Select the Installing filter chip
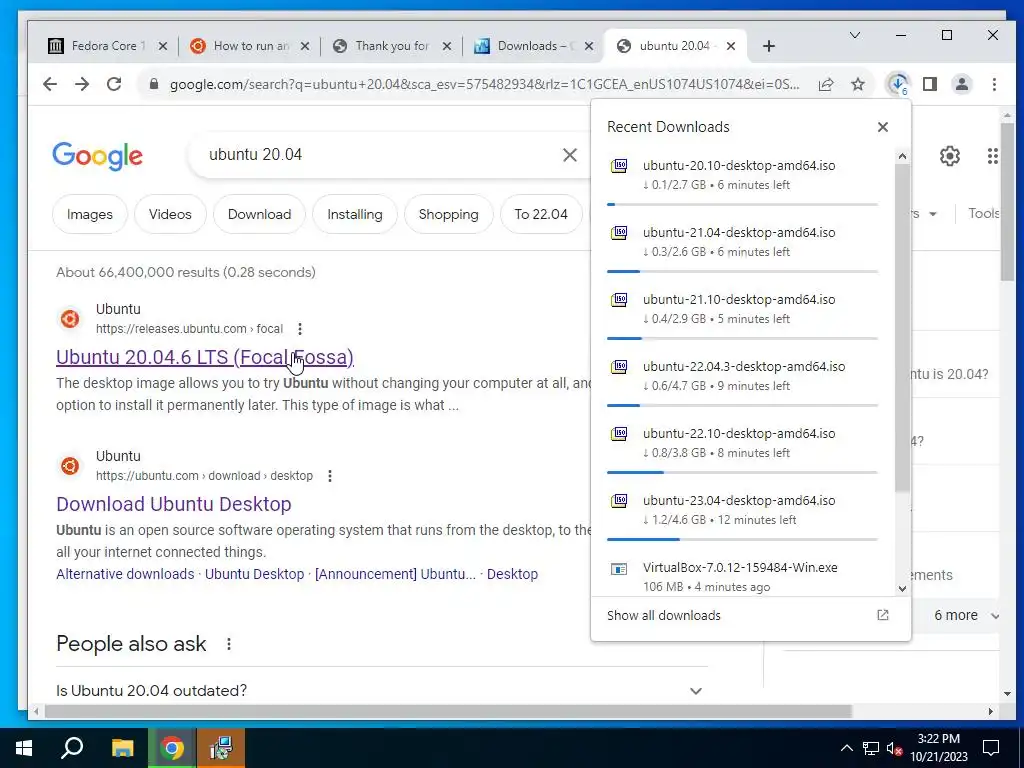Viewport: 1024px width, 768px height. point(355,214)
